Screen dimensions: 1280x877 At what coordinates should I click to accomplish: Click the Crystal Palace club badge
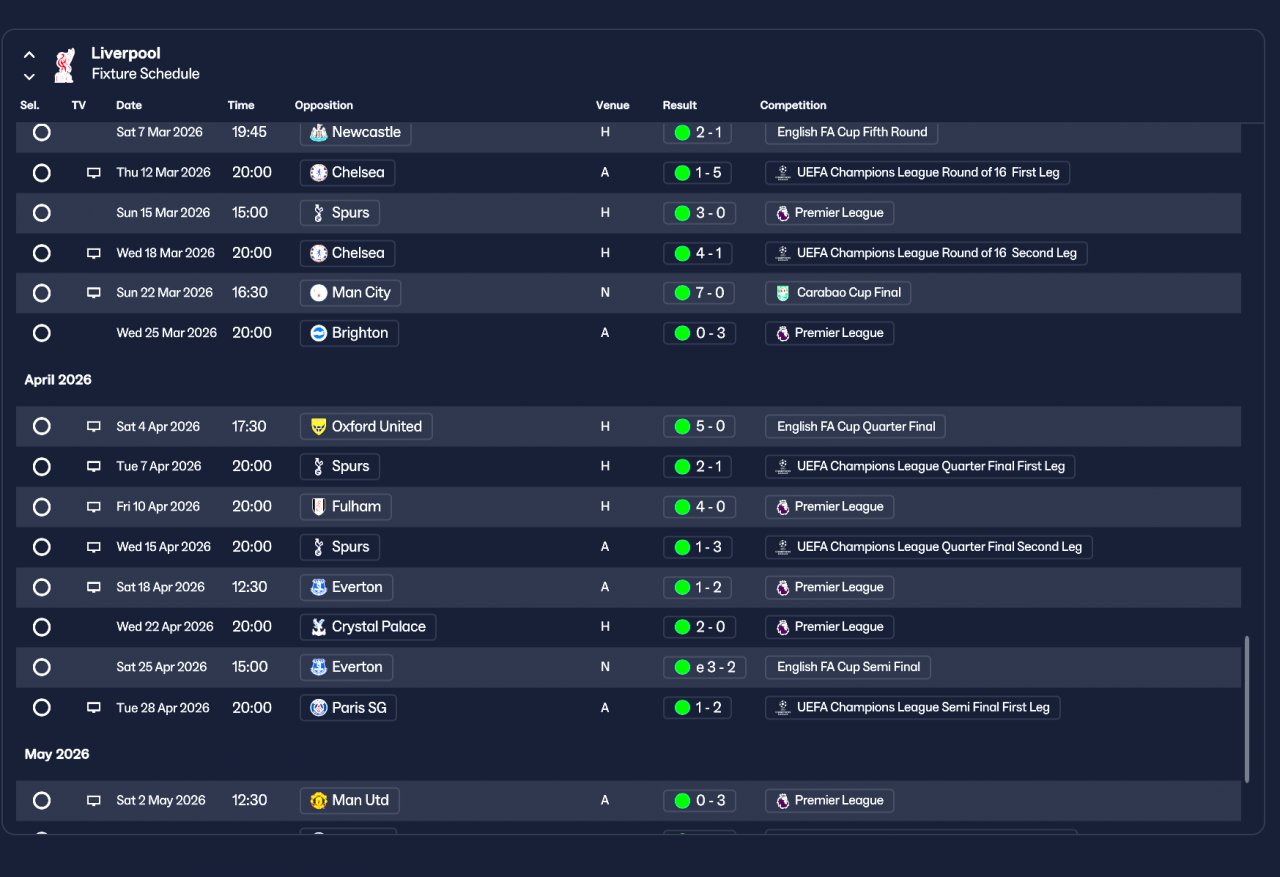(x=318, y=627)
